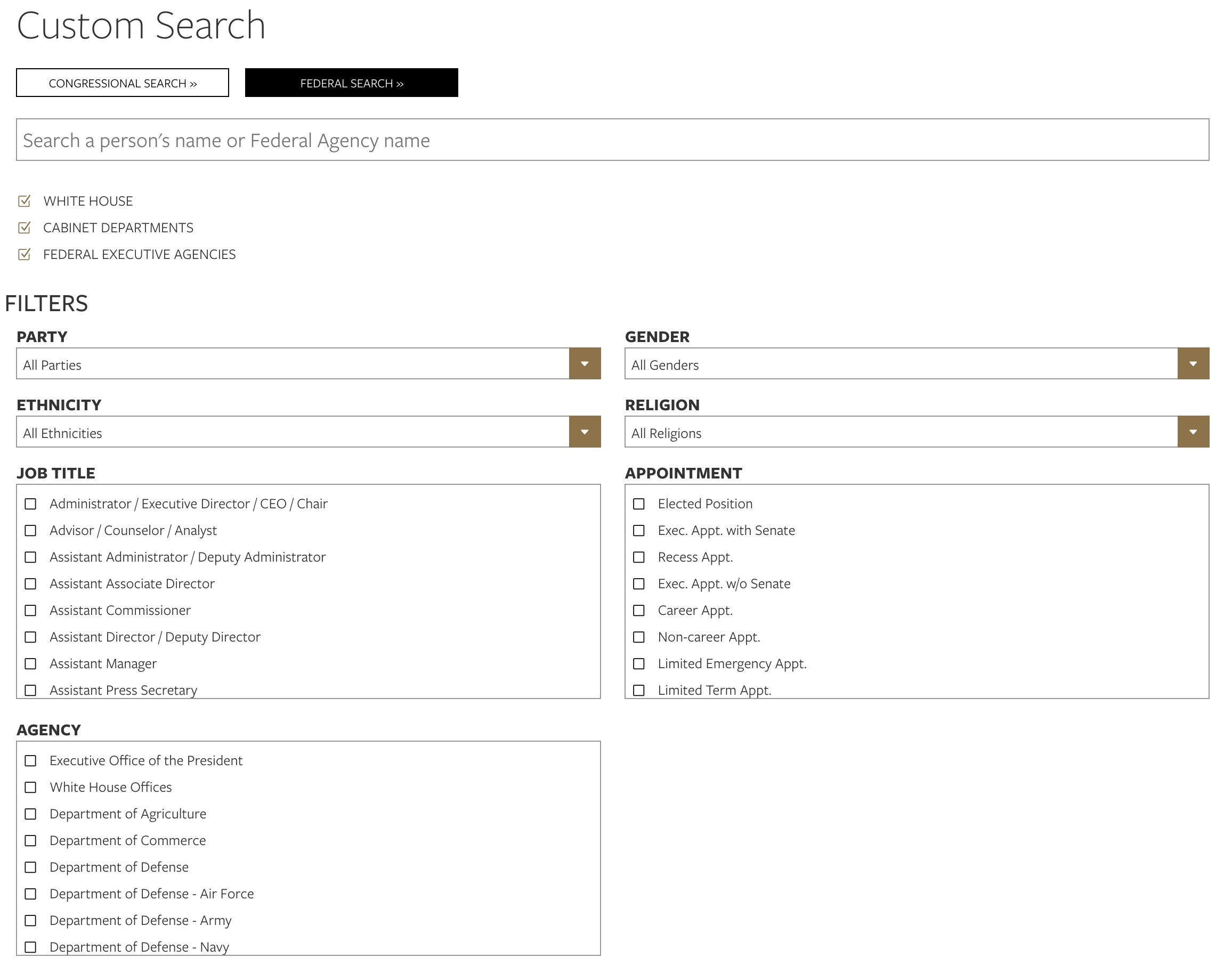This screenshot has width=1232, height=974.
Task: Check Executive Office of the President agency
Action: click(x=31, y=761)
